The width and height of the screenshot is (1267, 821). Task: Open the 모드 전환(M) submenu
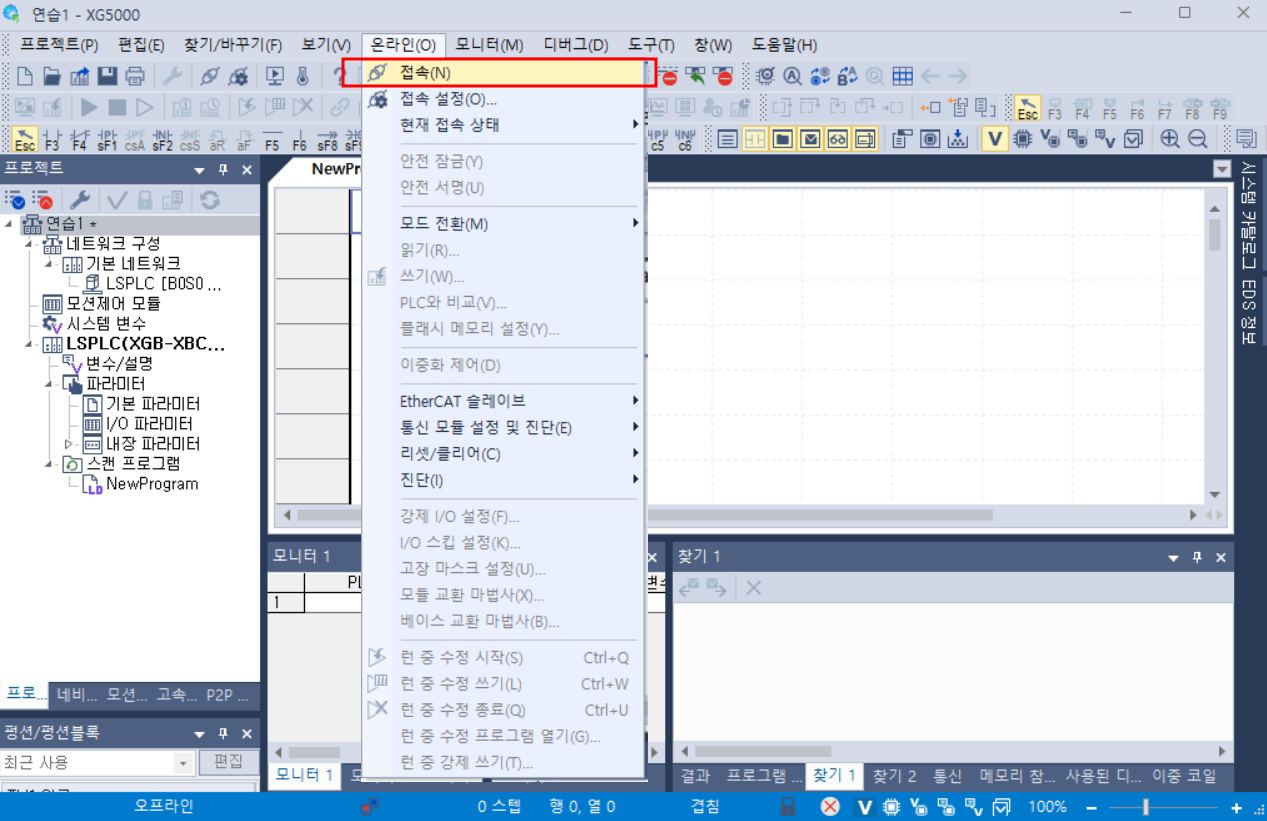coord(504,223)
